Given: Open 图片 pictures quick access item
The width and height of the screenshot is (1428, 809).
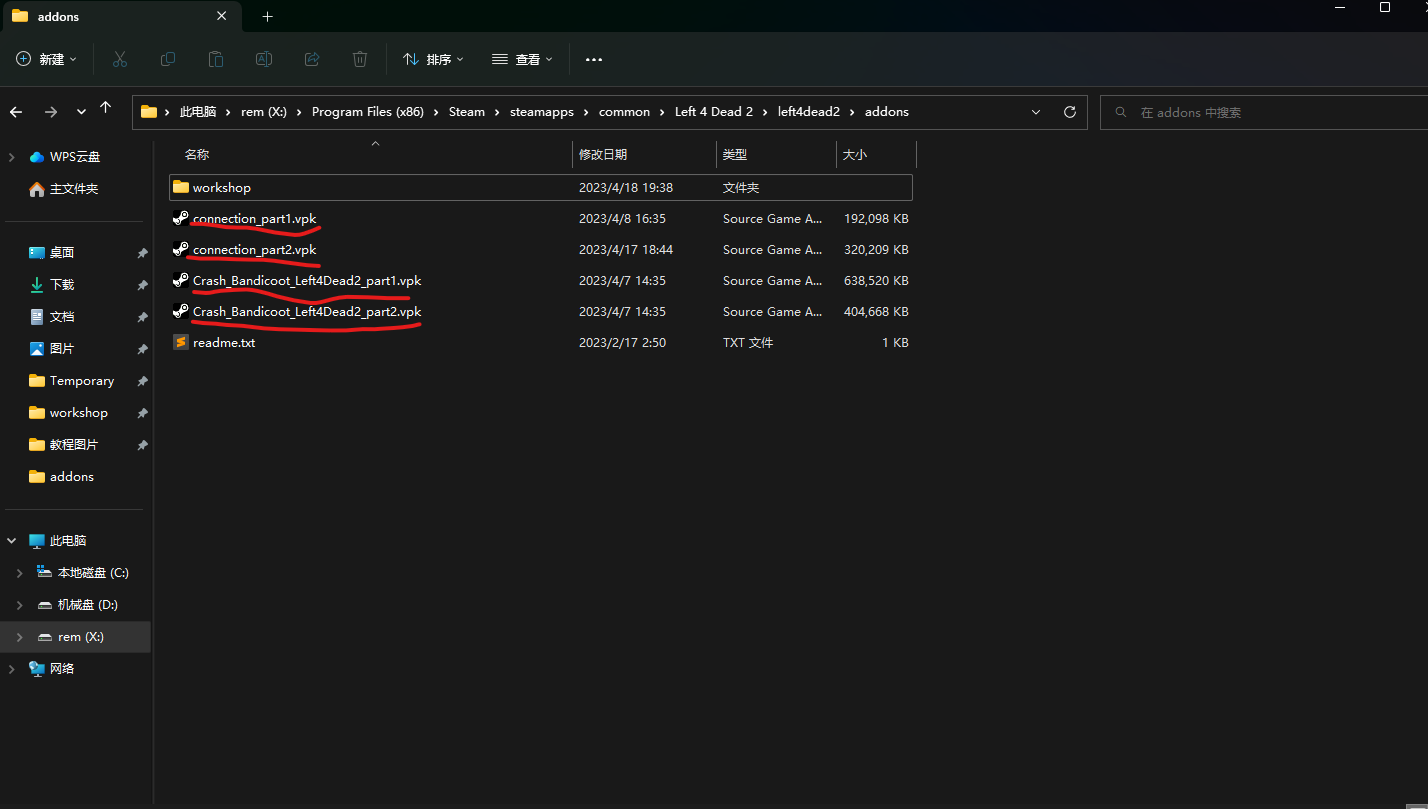Looking at the screenshot, I should coord(62,348).
